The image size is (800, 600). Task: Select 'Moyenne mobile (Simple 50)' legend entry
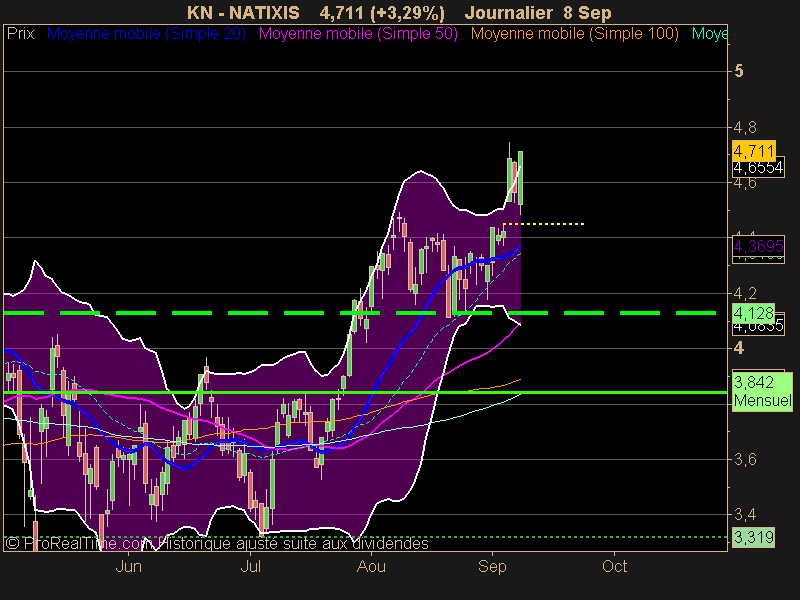pyautogui.click(x=358, y=34)
